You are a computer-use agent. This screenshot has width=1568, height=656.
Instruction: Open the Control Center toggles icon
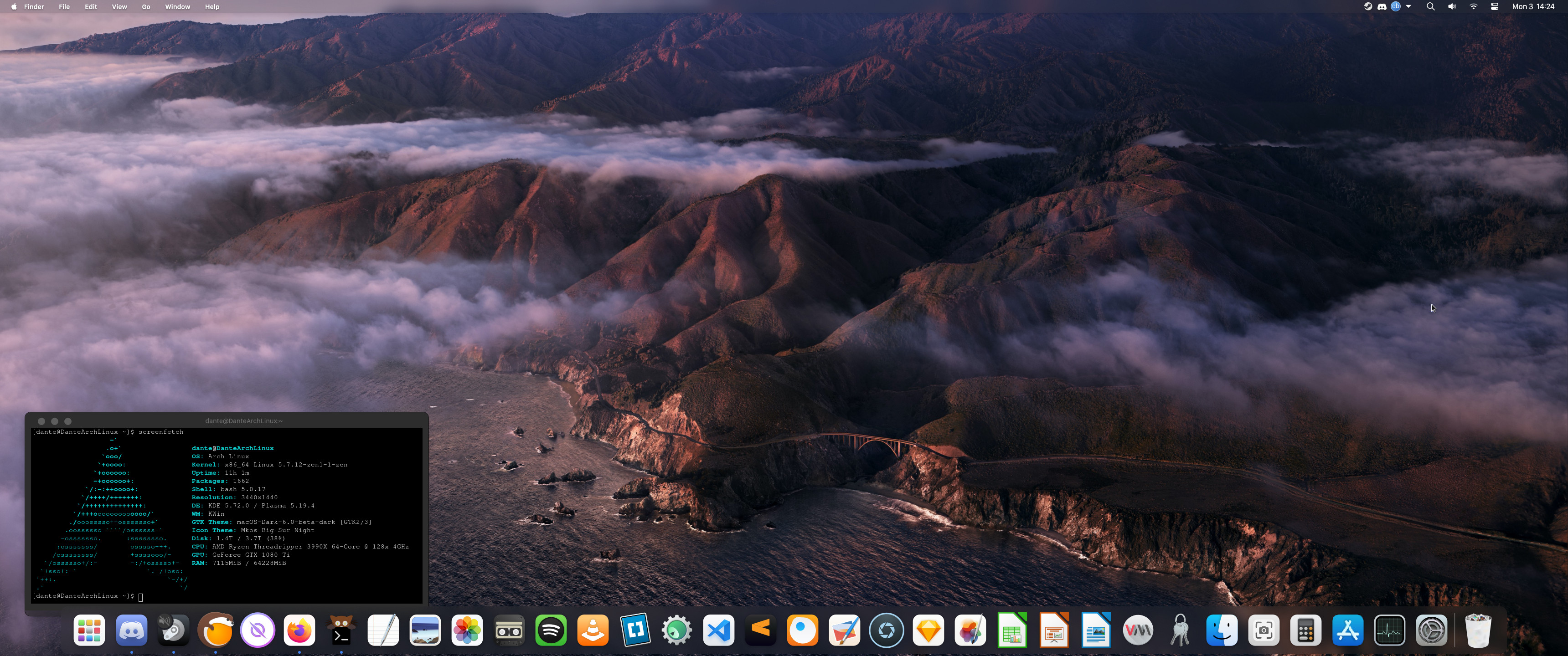pos(1494,7)
